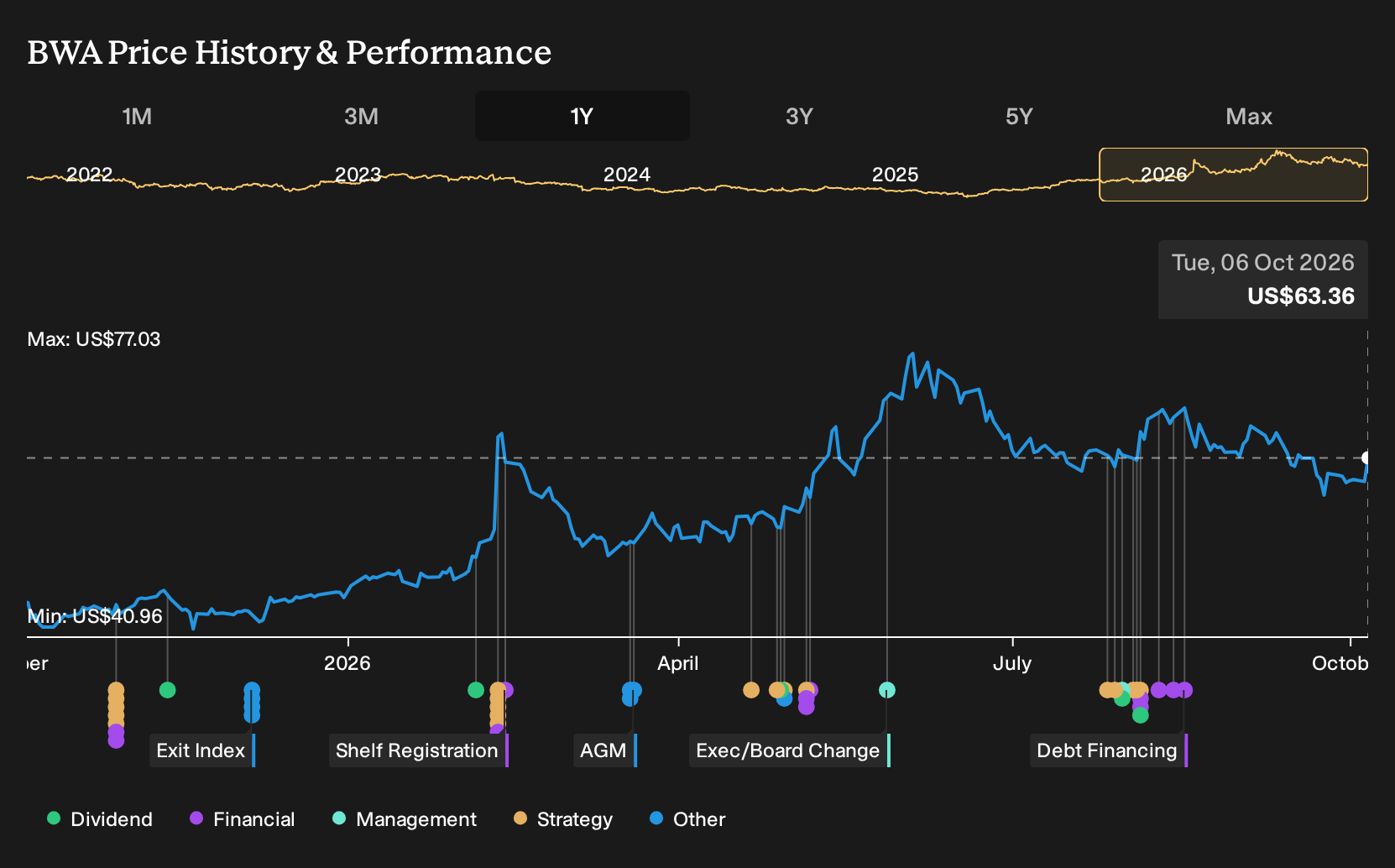Click the blue Other marker stack above Exit Index
Screen dimensions: 1395x868
pyautogui.click(x=252, y=702)
